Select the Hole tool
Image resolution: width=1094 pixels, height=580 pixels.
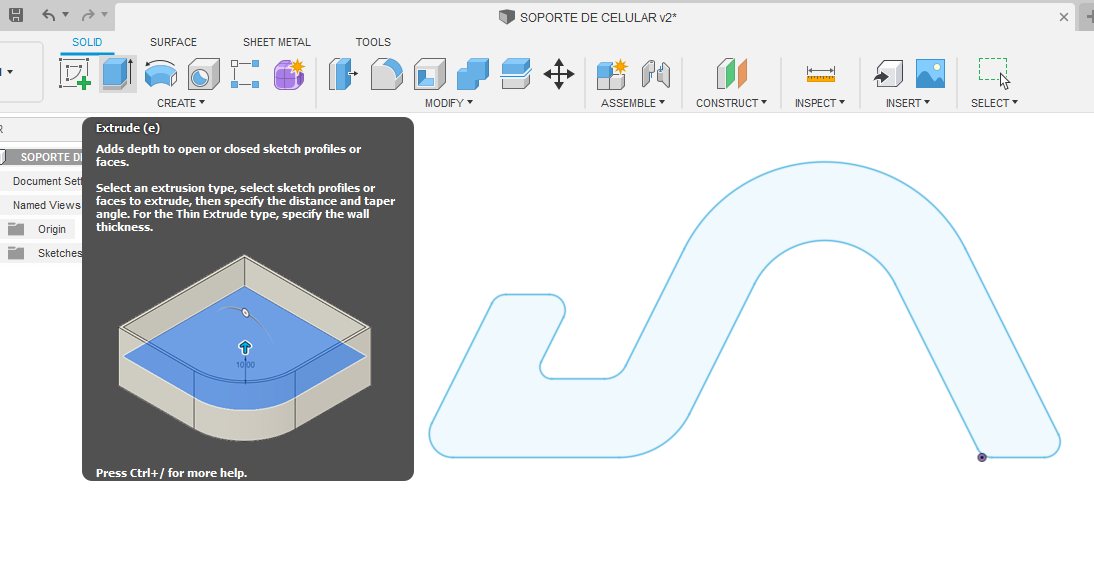[x=203, y=73]
